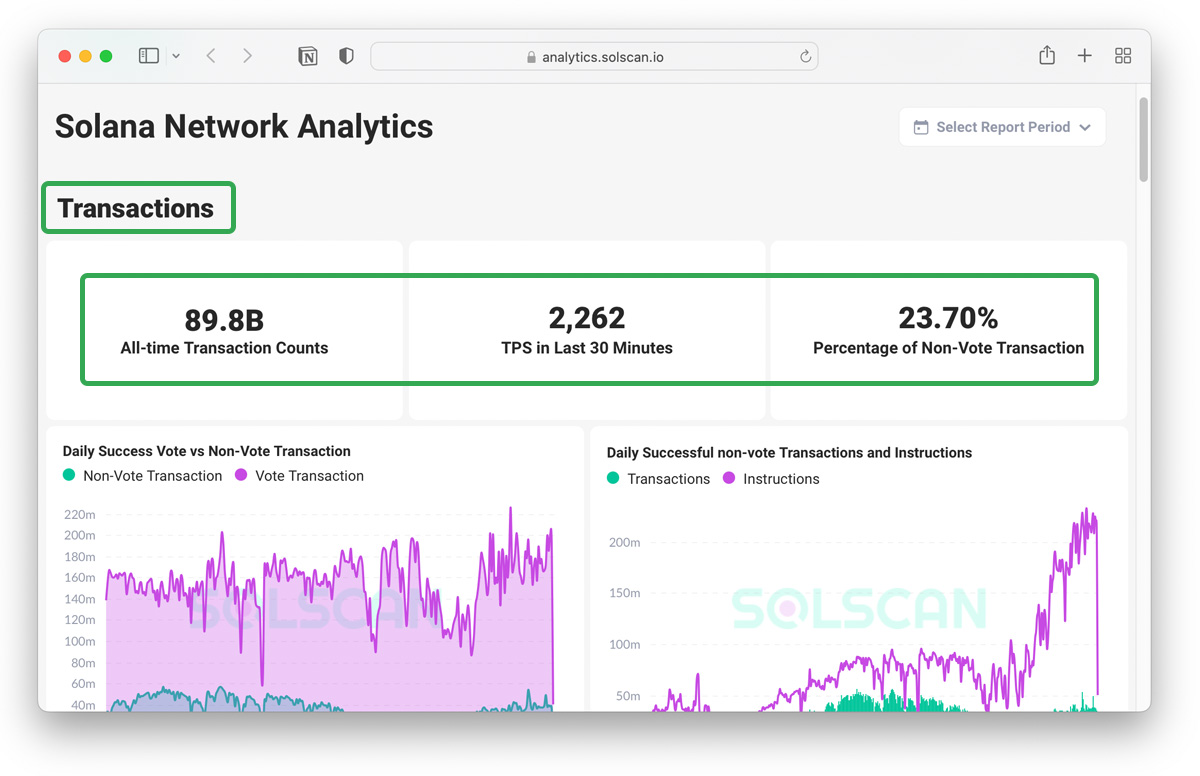
Task: Click the purple Instructions legend dot
Action: 729,479
